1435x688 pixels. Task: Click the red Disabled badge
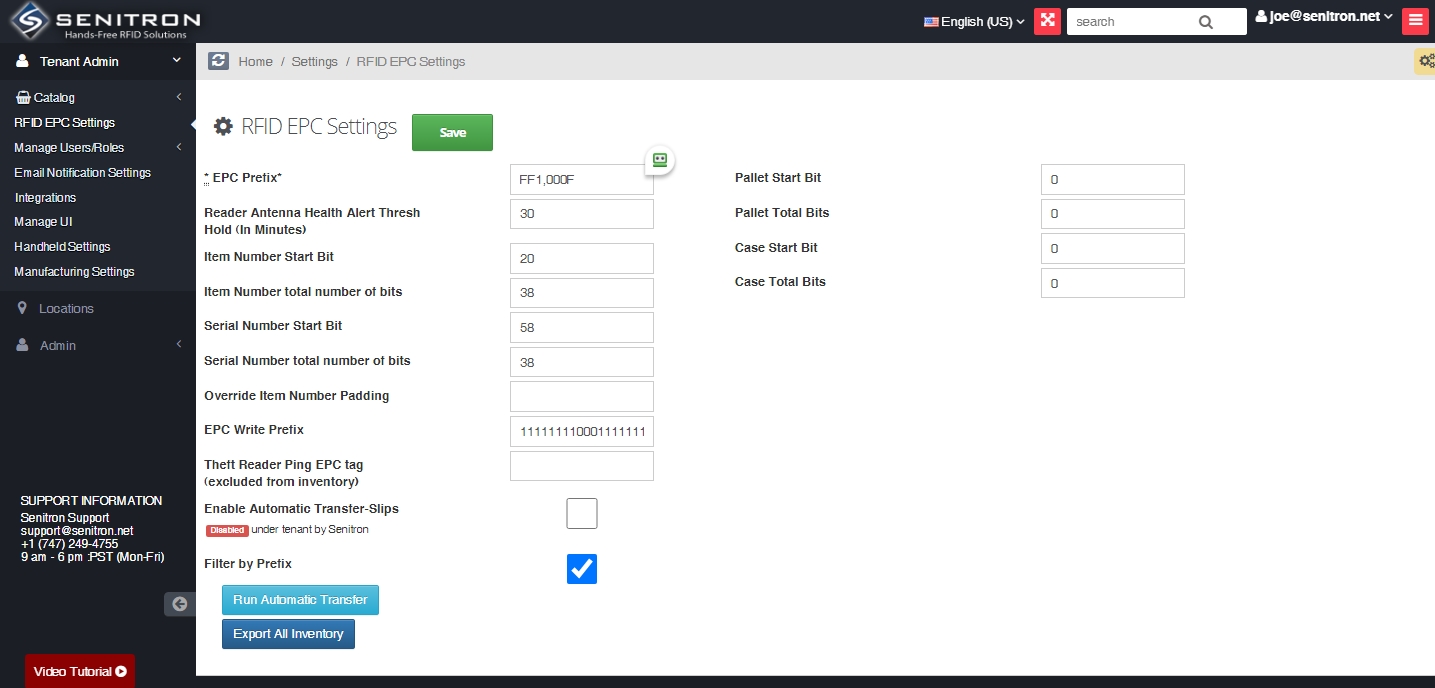click(x=227, y=530)
